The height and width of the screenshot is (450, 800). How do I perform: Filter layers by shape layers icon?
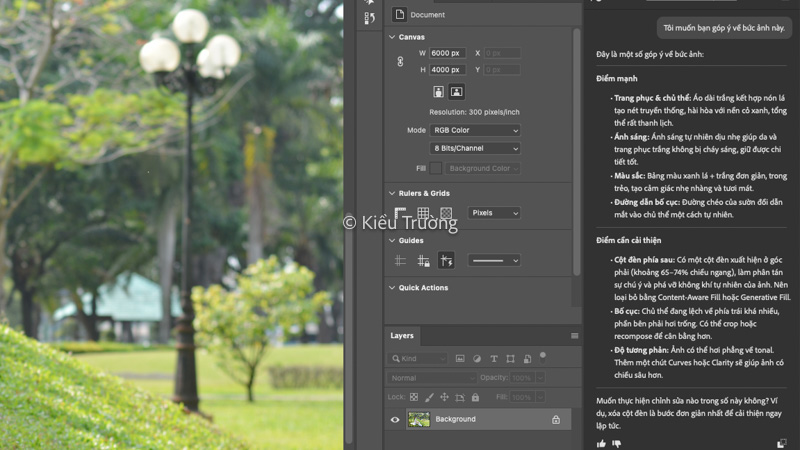pos(511,359)
